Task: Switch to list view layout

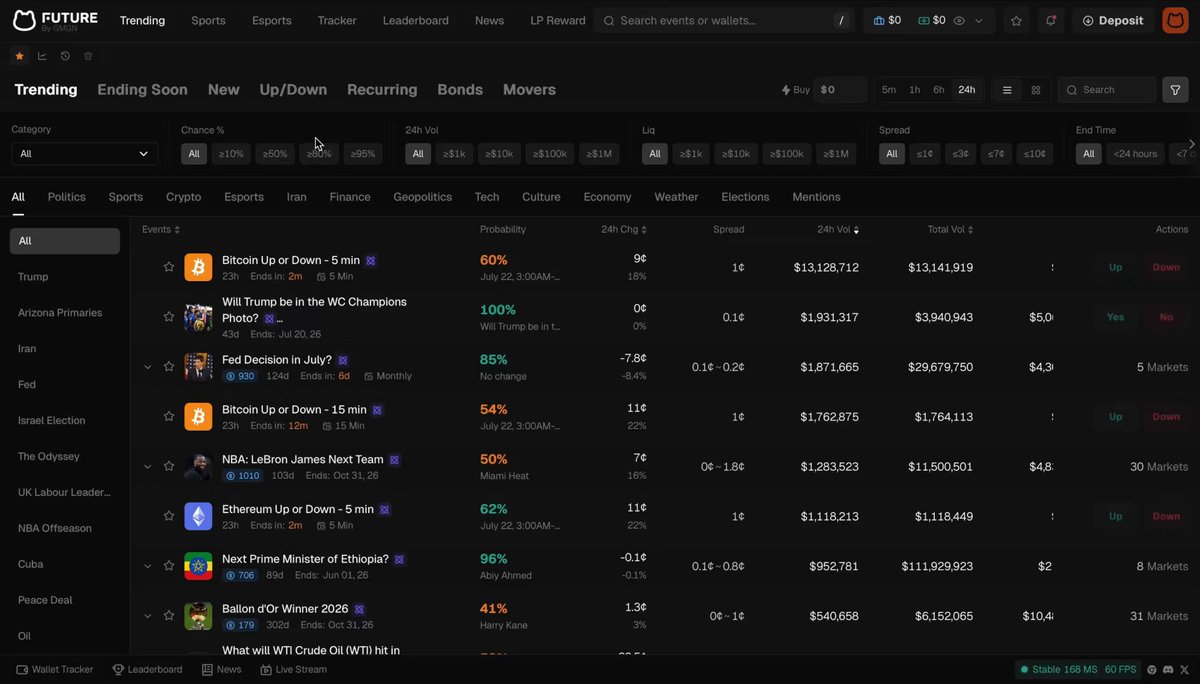Action: pyautogui.click(x=1007, y=90)
